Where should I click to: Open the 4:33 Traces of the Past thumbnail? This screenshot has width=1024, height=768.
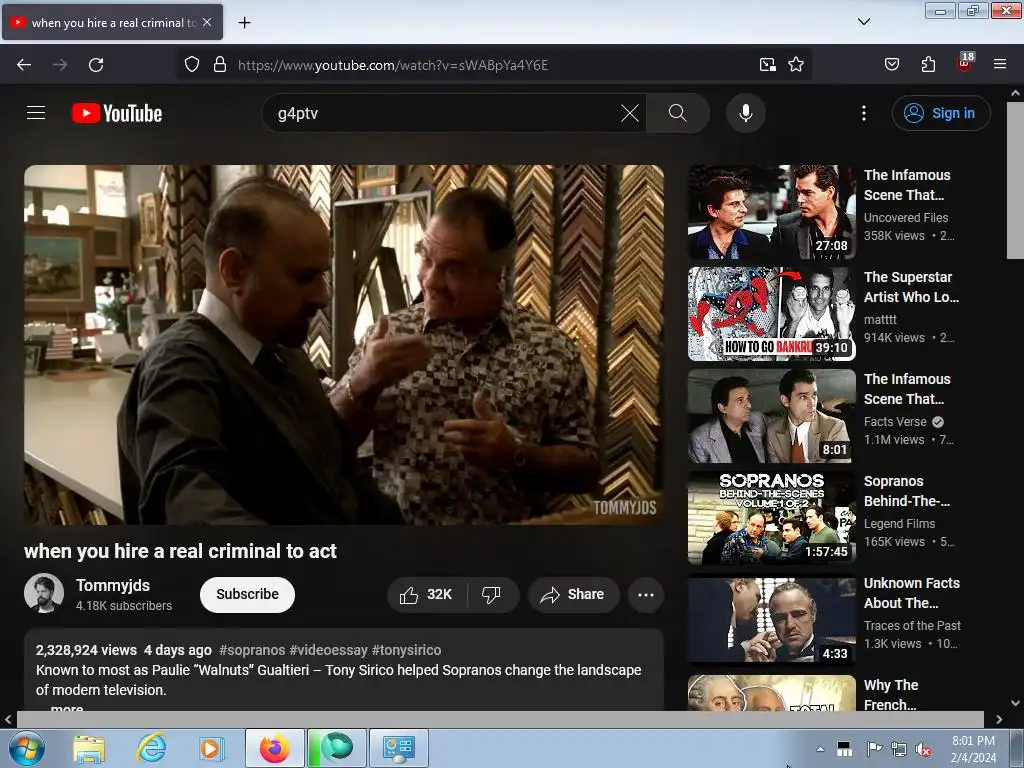(771, 619)
